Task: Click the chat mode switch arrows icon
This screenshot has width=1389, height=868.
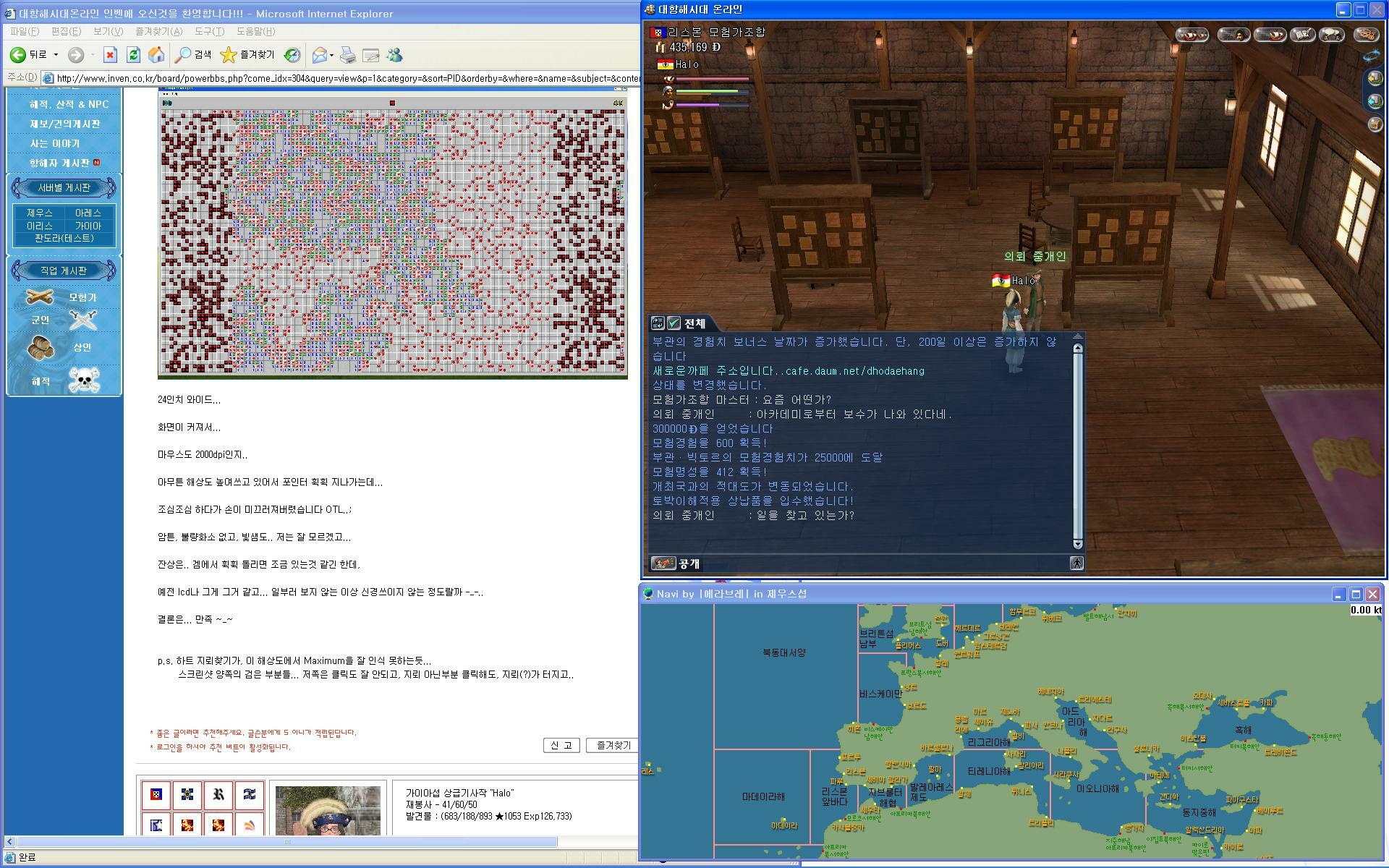Action: coord(658,323)
